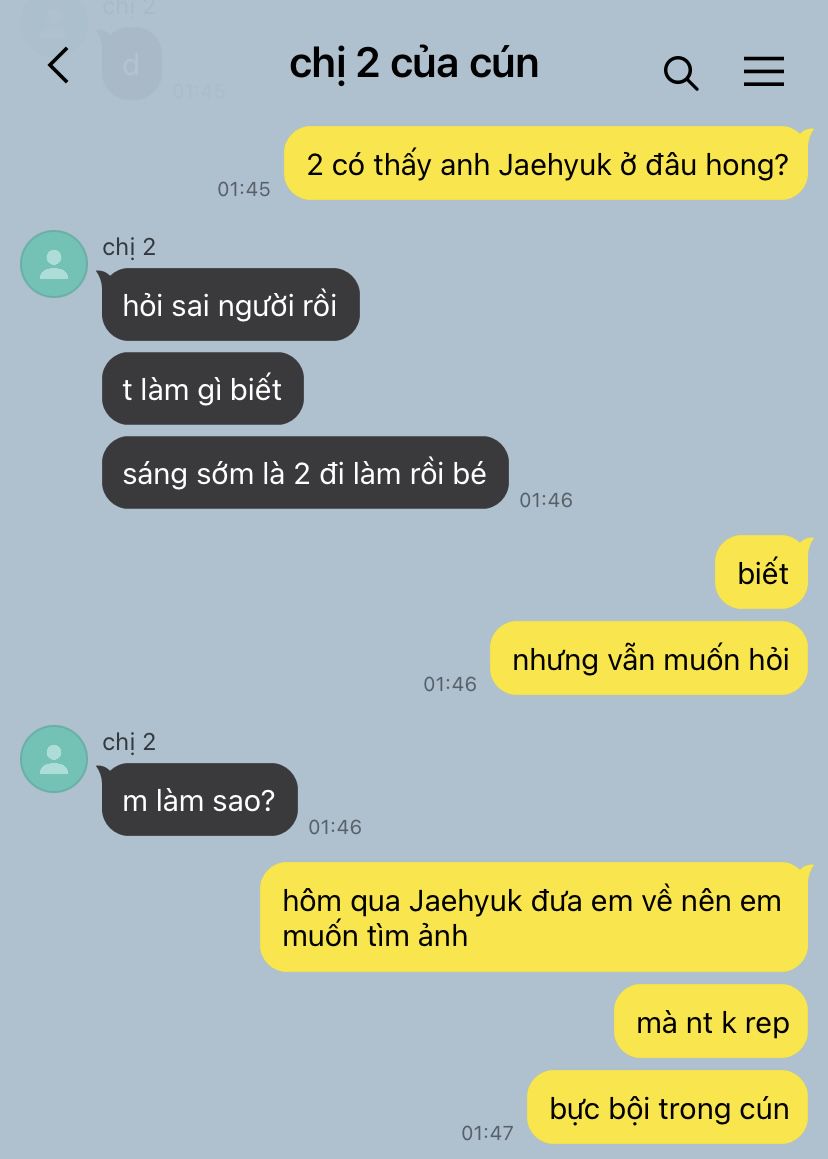Open the chat search magnifier icon
Screen dimensions: 828x1159
tap(681, 73)
